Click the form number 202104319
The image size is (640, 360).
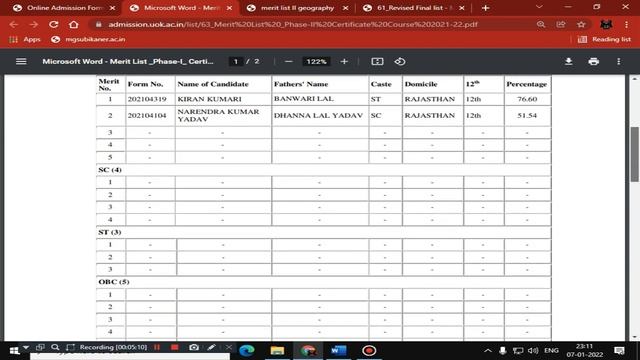(147, 99)
